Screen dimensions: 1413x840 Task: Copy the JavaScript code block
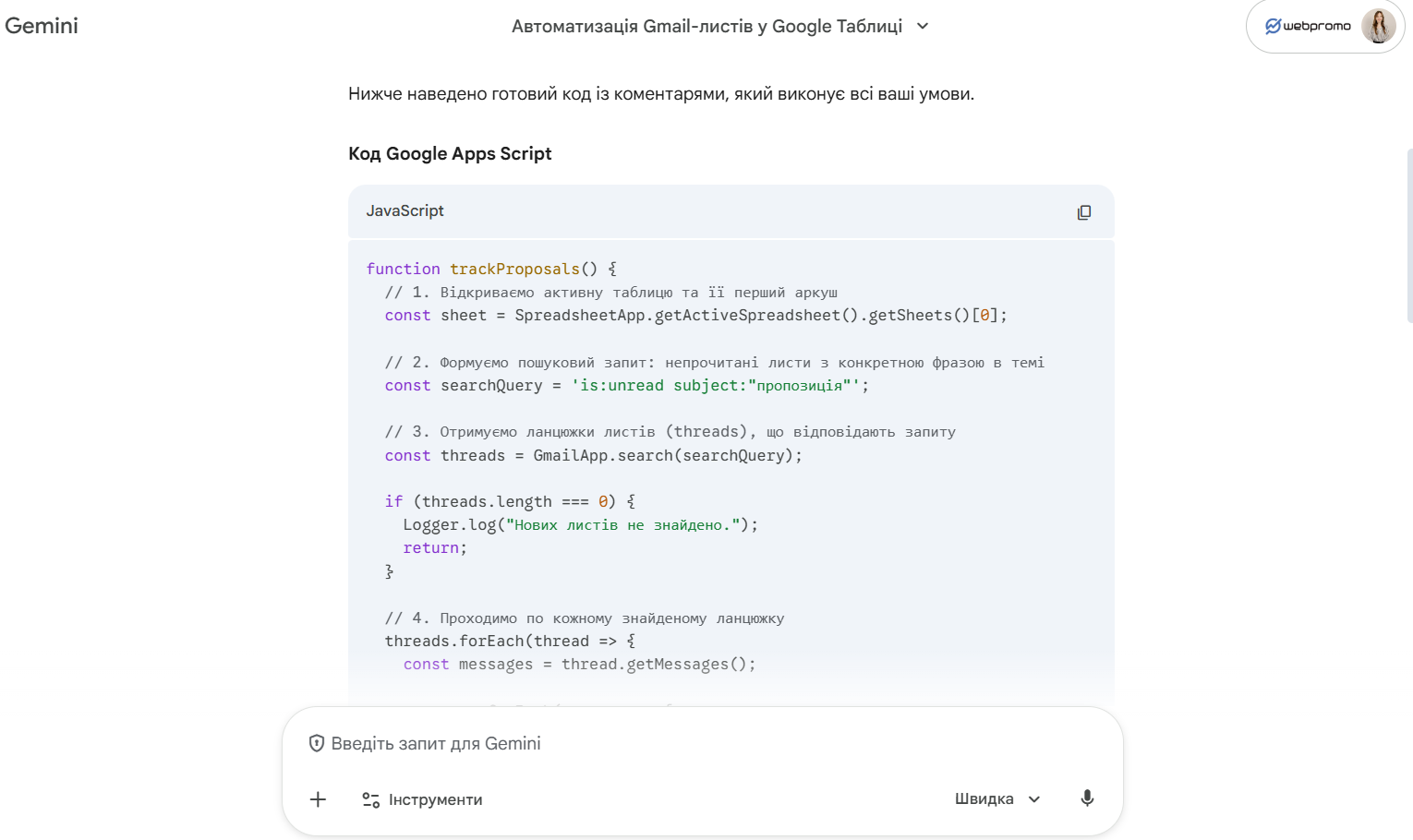[x=1084, y=212]
